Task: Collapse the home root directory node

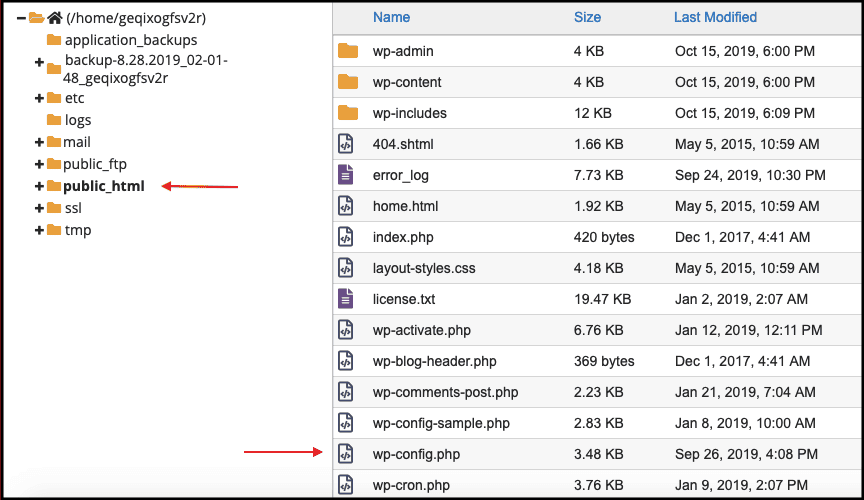Action: pyautogui.click(x=21, y=18)
